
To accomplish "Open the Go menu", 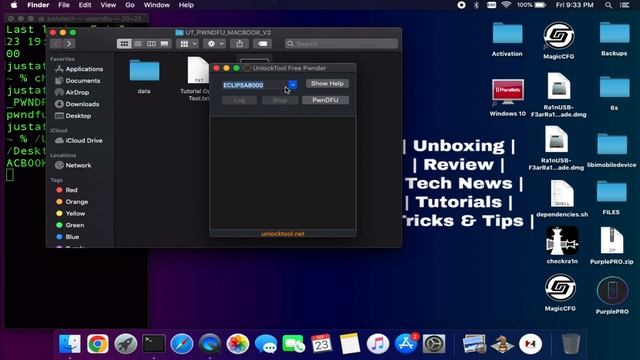I will [130, 5].
